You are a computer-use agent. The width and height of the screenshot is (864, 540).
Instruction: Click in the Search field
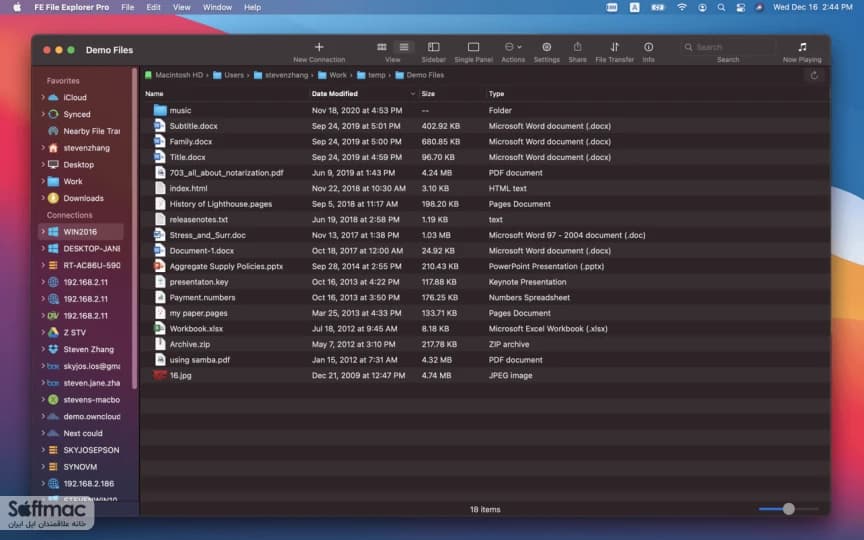[727, 47]
